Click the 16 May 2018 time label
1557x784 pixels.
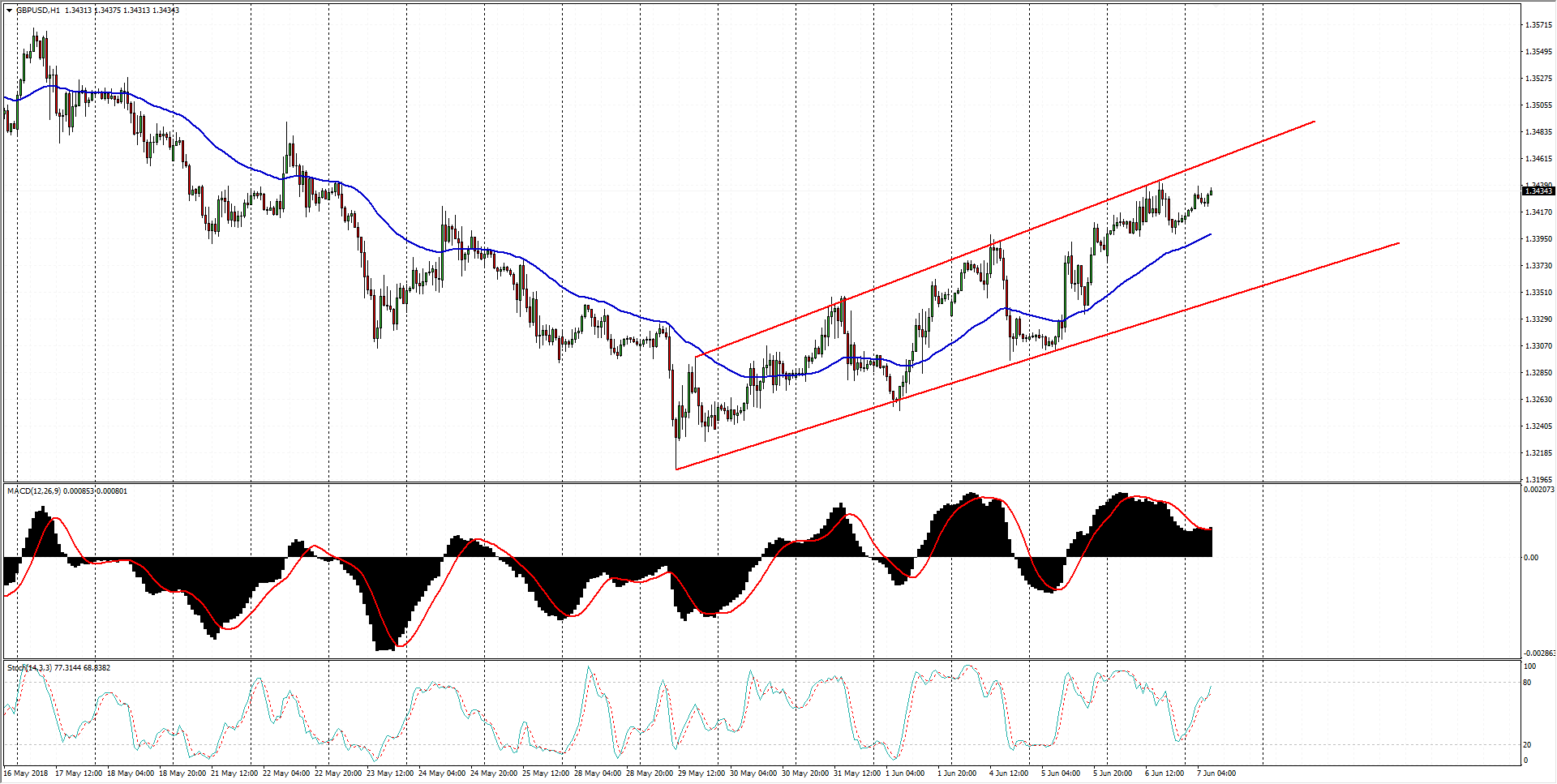pyautogui.click(x=27, y=773)
